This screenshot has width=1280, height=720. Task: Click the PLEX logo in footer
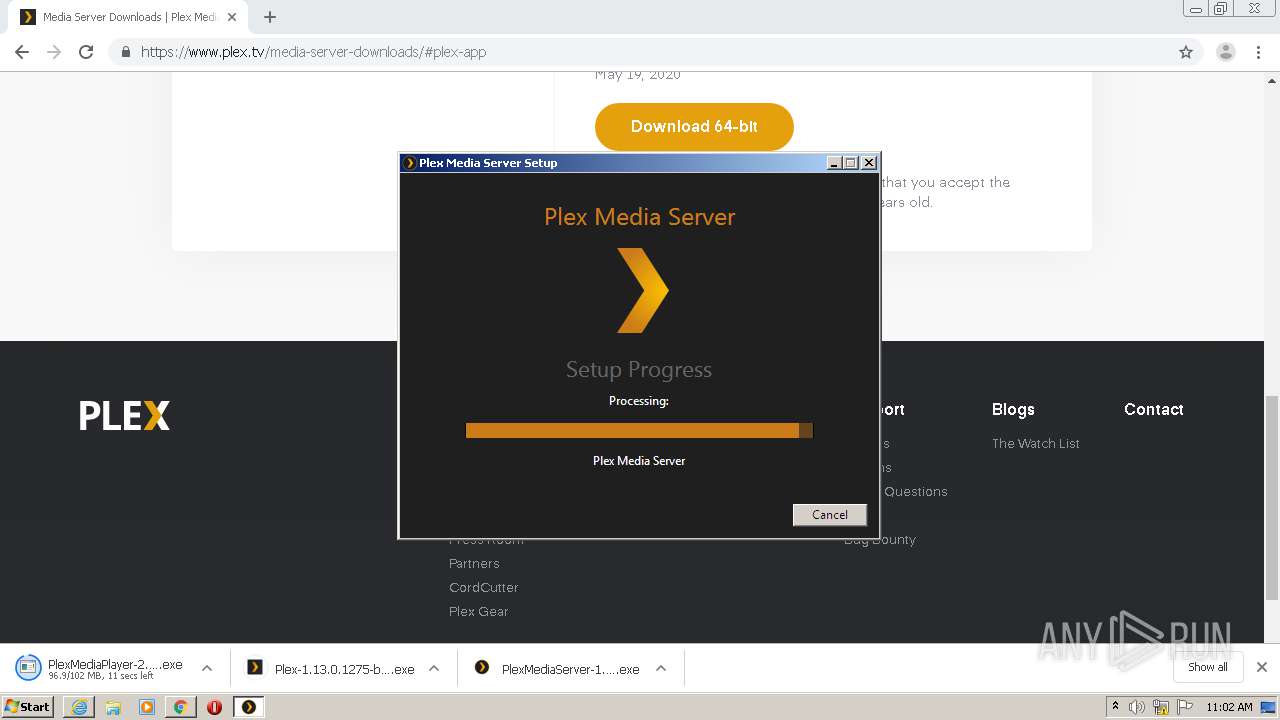point(125,415)
